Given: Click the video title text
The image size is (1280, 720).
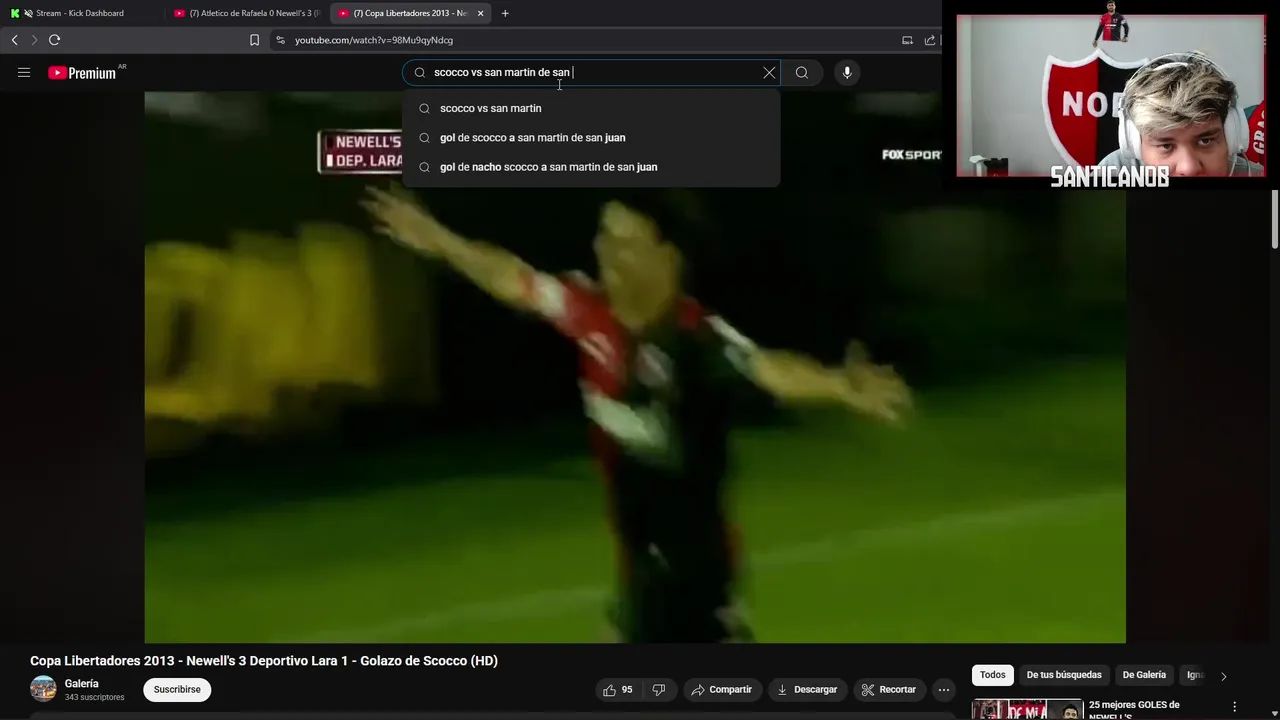Looking at the screenshot, I should (264, 661).
